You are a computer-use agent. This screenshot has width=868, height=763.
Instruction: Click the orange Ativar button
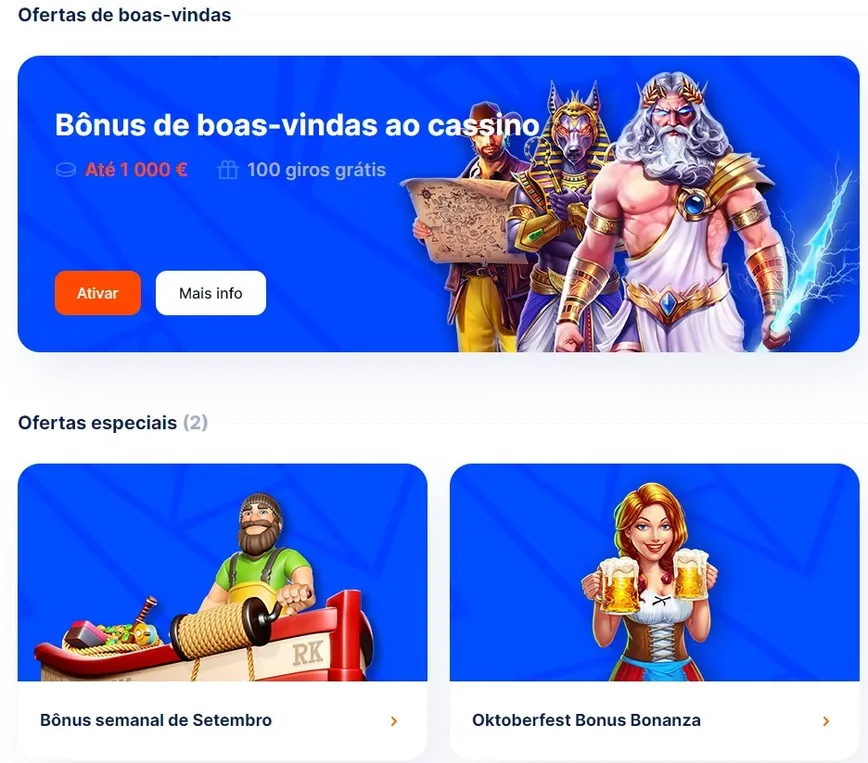tap(97, 293)
